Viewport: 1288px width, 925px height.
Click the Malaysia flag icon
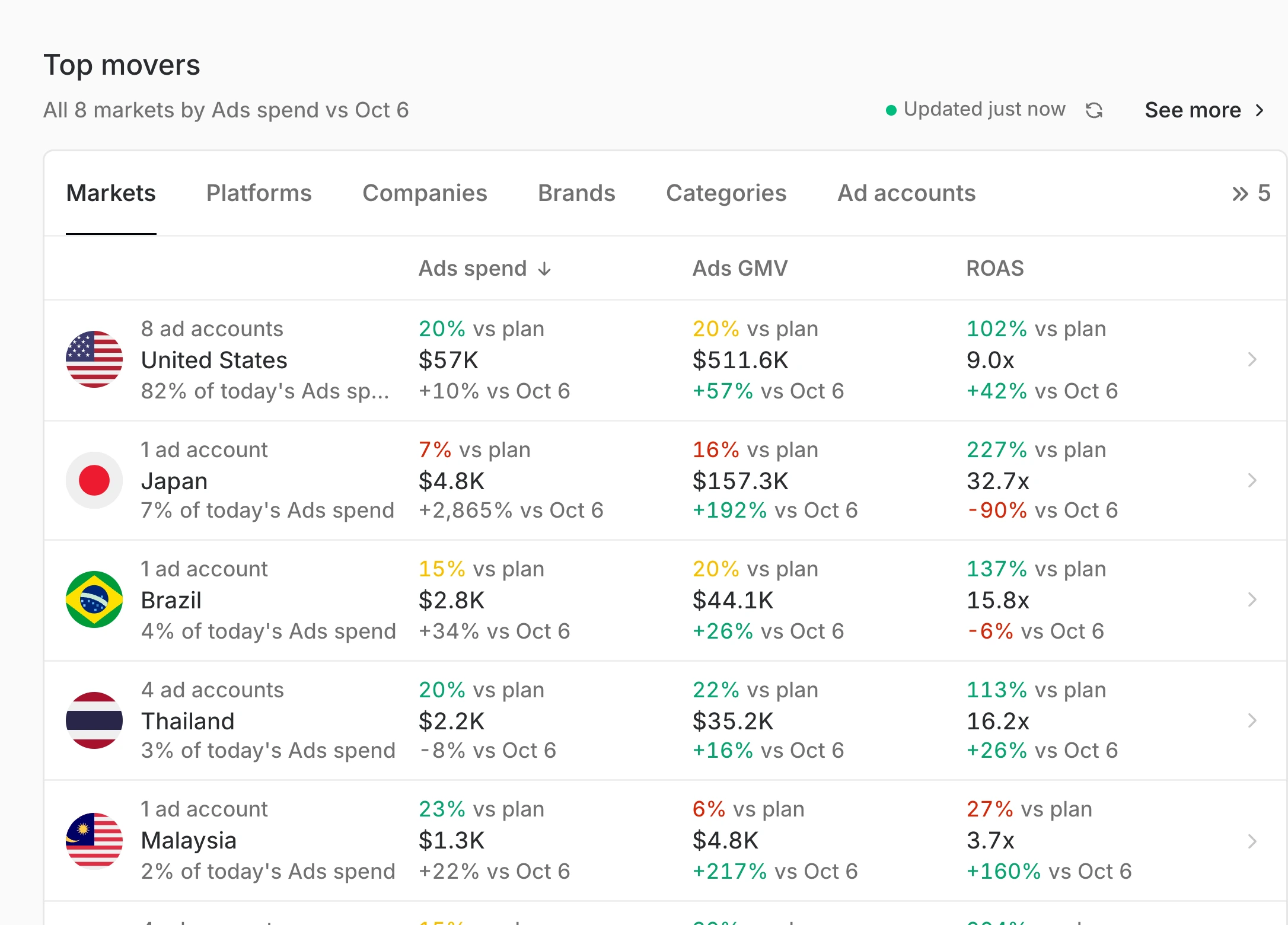[94, 841]
